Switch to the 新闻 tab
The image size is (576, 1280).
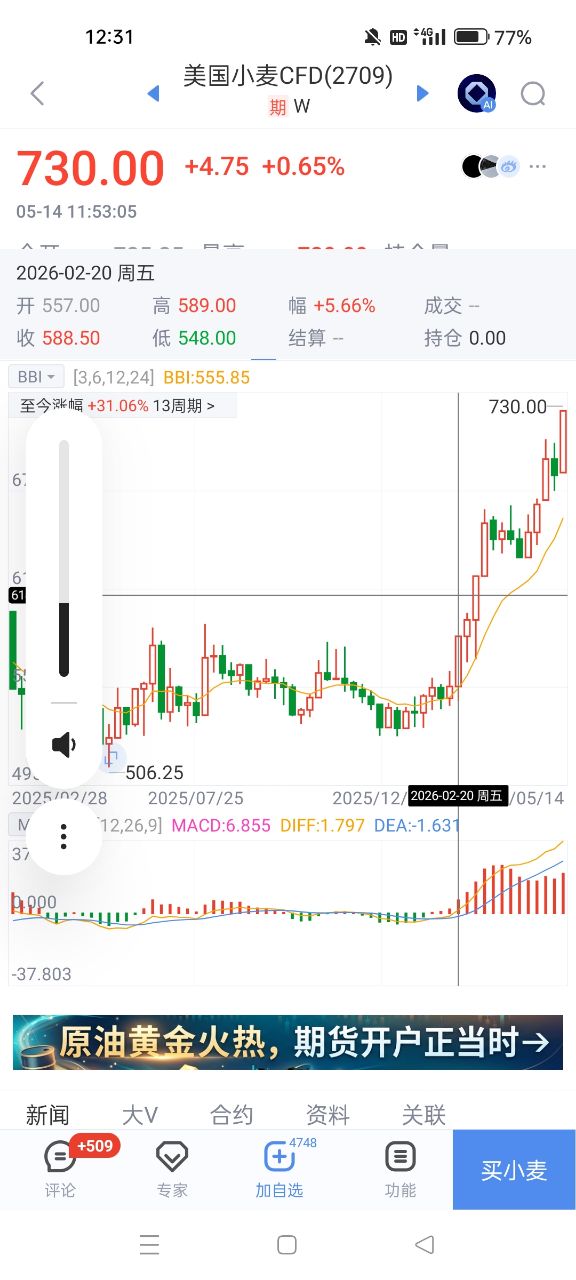pos(47,1114)
